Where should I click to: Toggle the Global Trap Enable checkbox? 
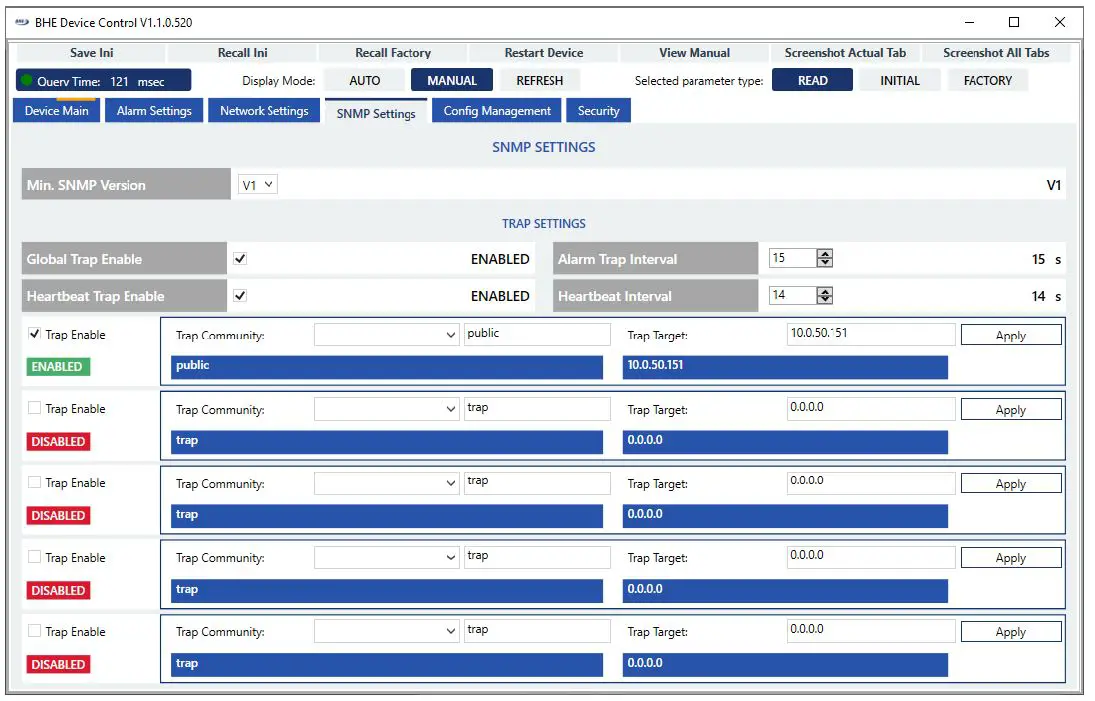pos(240,259)
